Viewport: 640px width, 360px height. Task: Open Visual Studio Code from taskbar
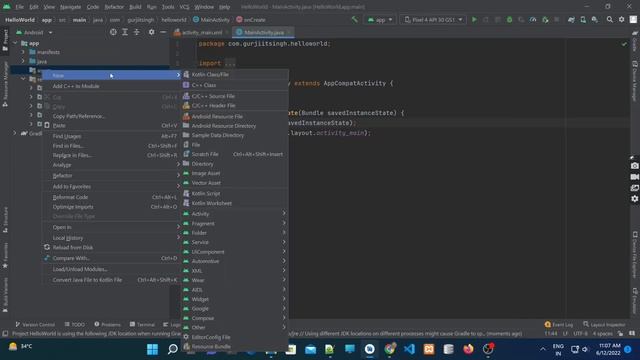tap(409, 349)
